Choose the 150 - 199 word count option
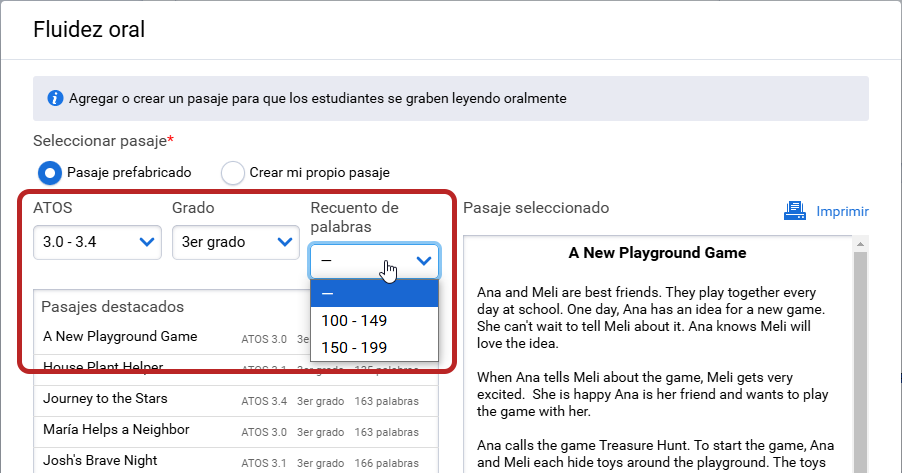Viewport: 902px width, 473px height. tap(374, 348)
